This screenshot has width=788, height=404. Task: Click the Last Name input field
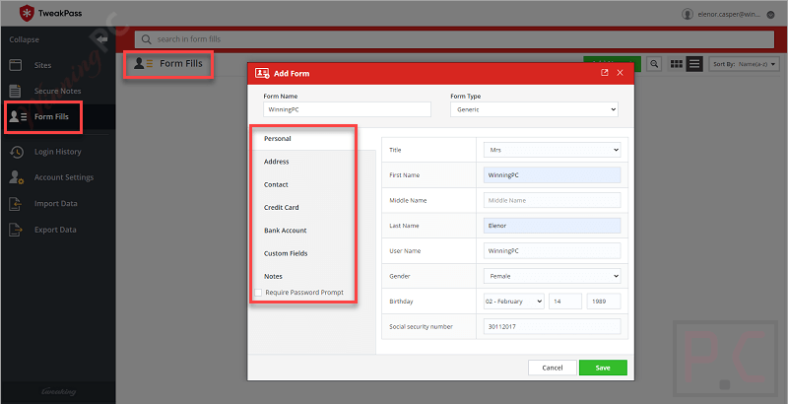pyautogui.click(x=552, y=226)
